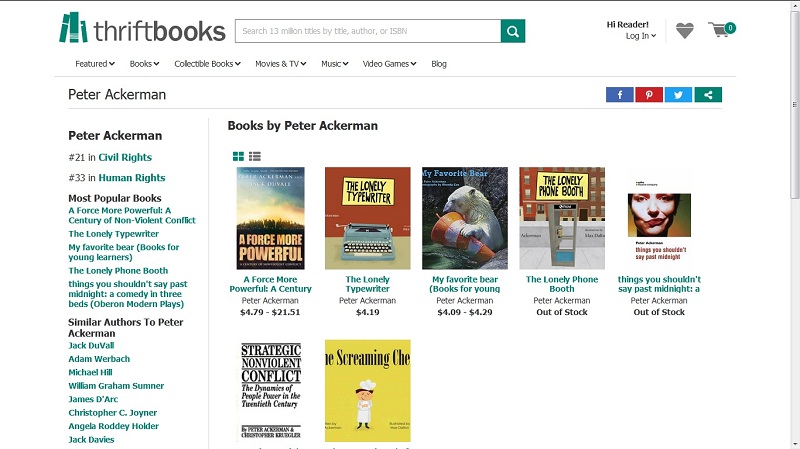Share page on Facebook

[620, 94]
